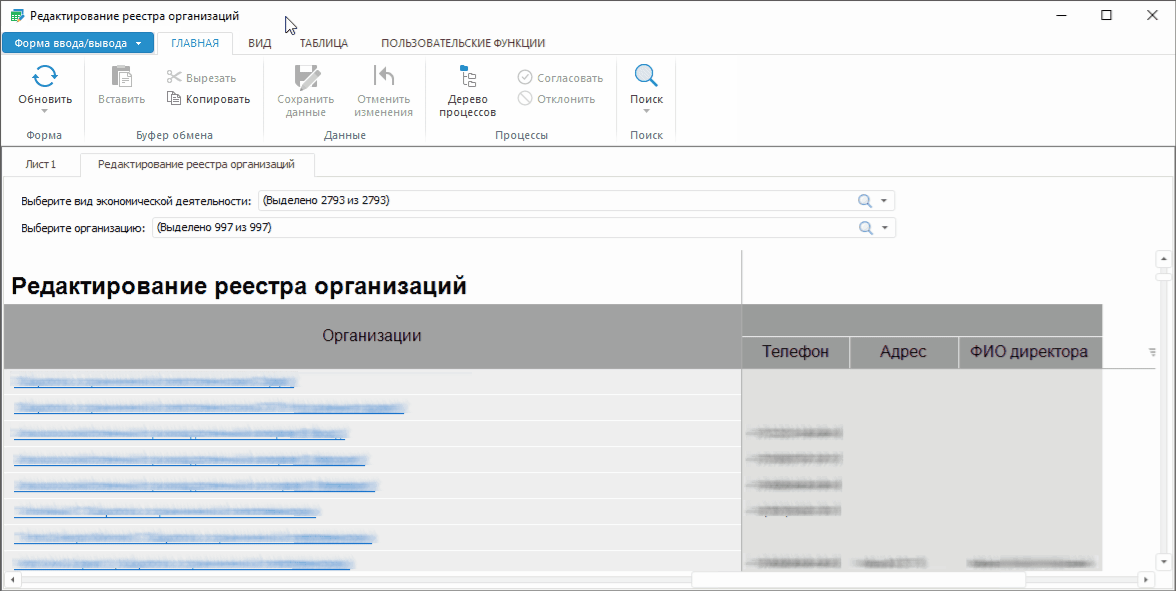The height and width of the screenshot is (591, 1176).
Task: Switch to the ВИД ribbon tab
Action: [260, 43]
